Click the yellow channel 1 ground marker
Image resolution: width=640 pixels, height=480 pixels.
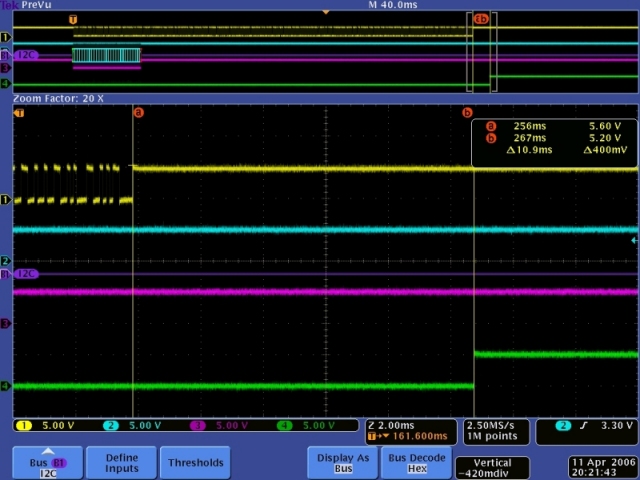pyautogui.click(x=5, y=201)
